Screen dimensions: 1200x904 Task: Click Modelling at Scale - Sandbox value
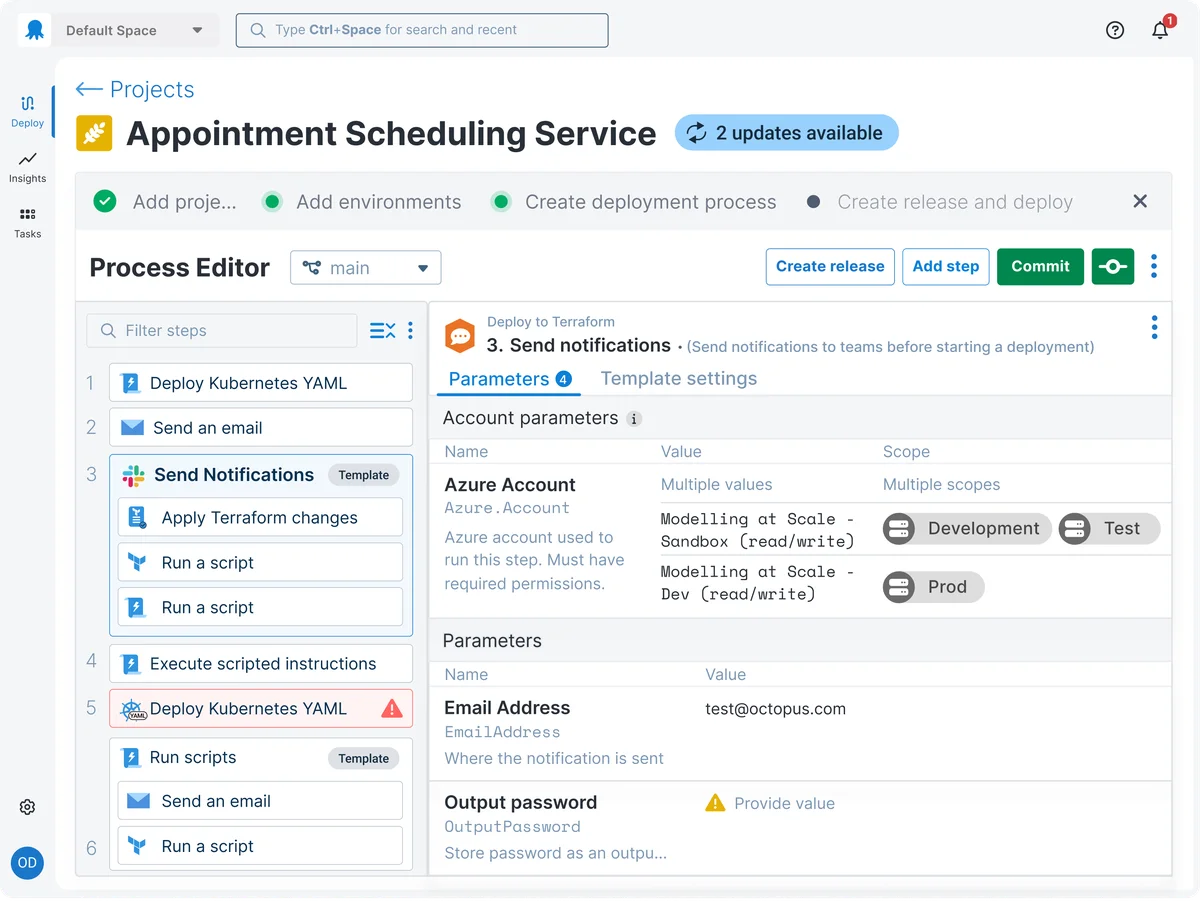point(757,530)
